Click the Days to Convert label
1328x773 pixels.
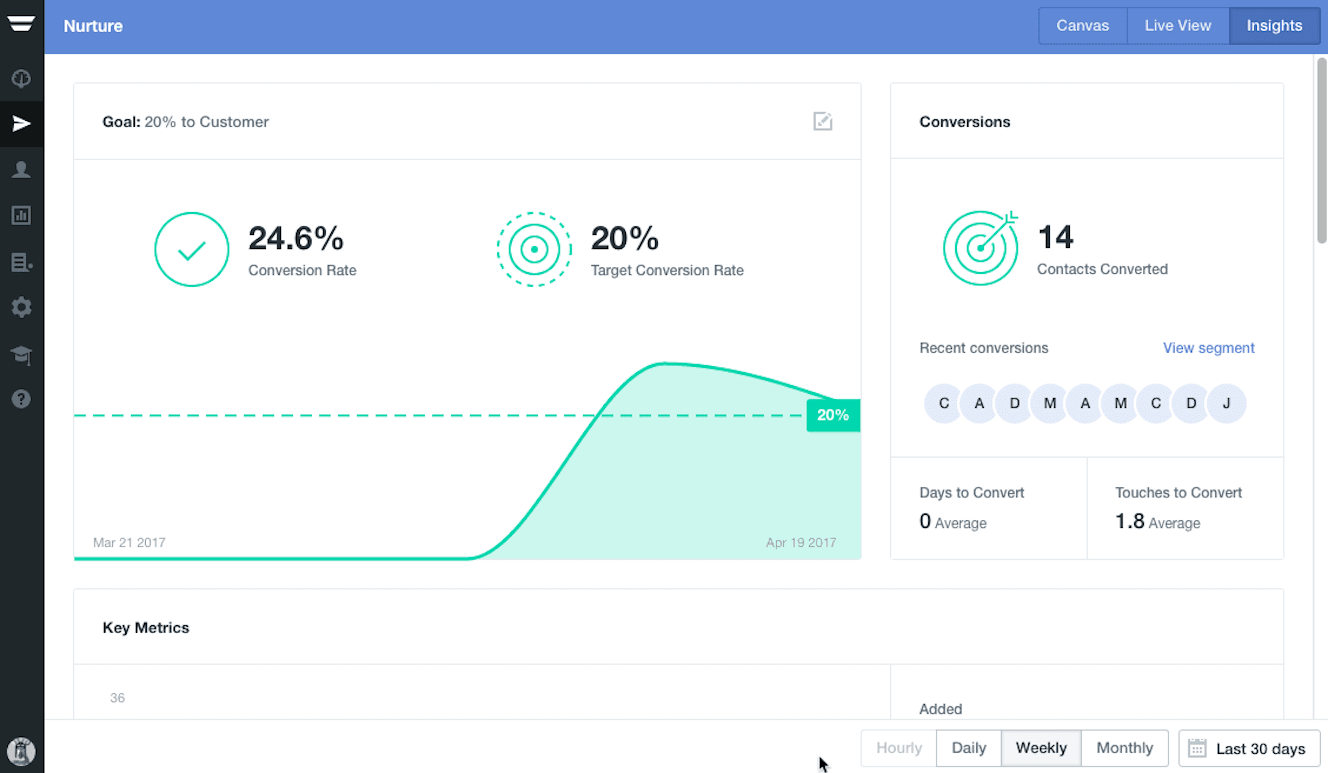click(x=972, y=493)
